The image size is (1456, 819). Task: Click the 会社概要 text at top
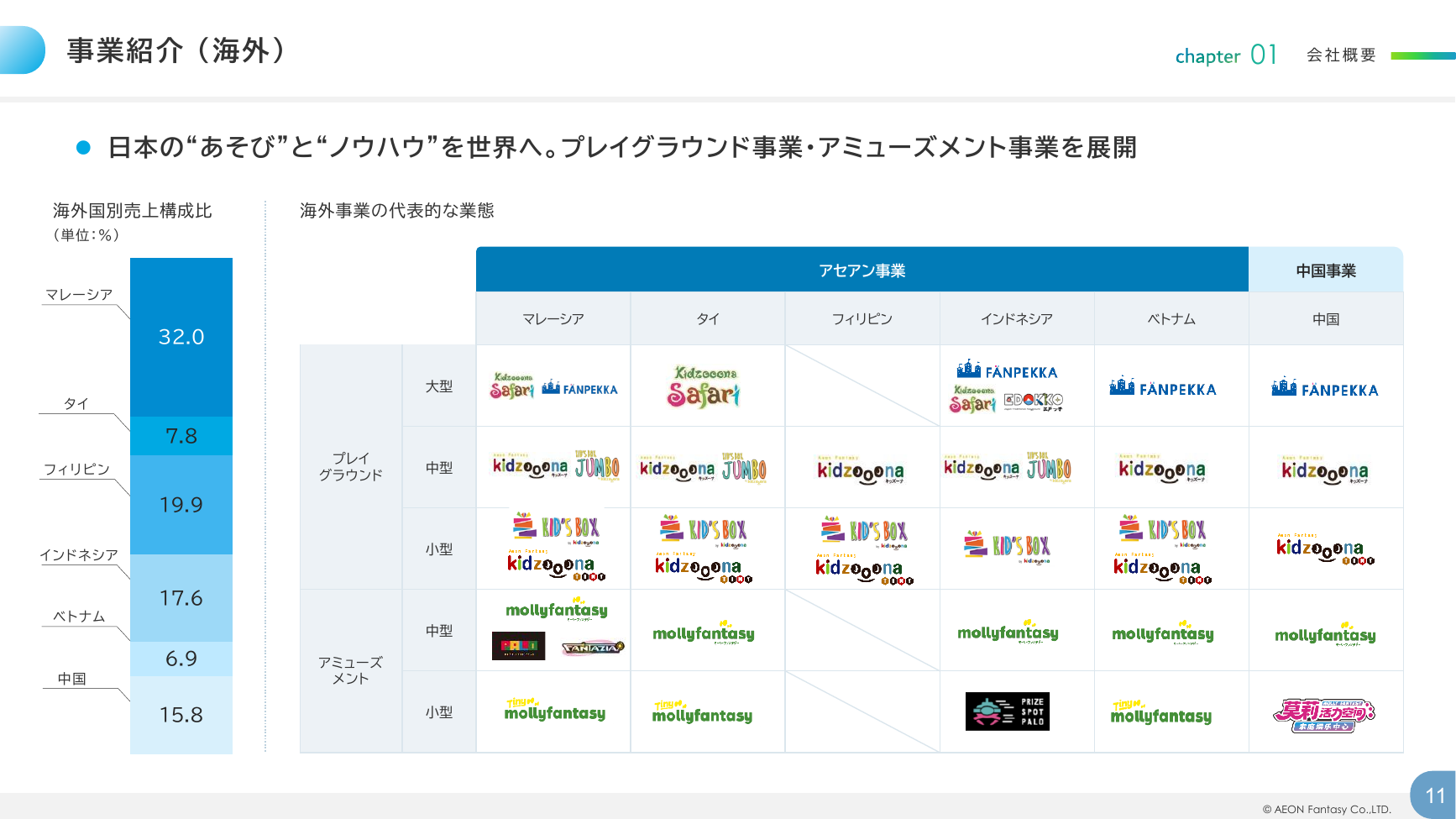pyautogui.click(x=1341, y=55)
